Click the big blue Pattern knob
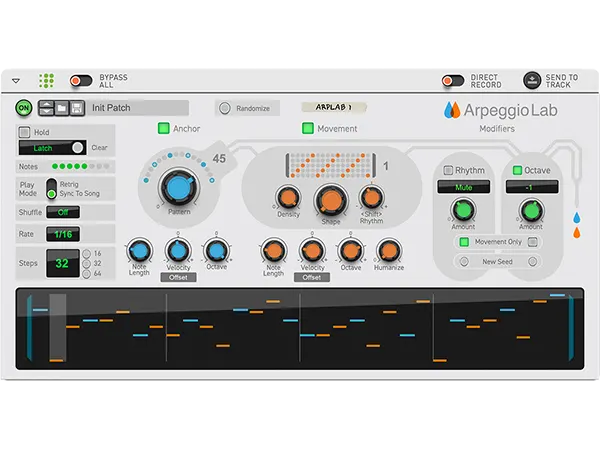 178,187
